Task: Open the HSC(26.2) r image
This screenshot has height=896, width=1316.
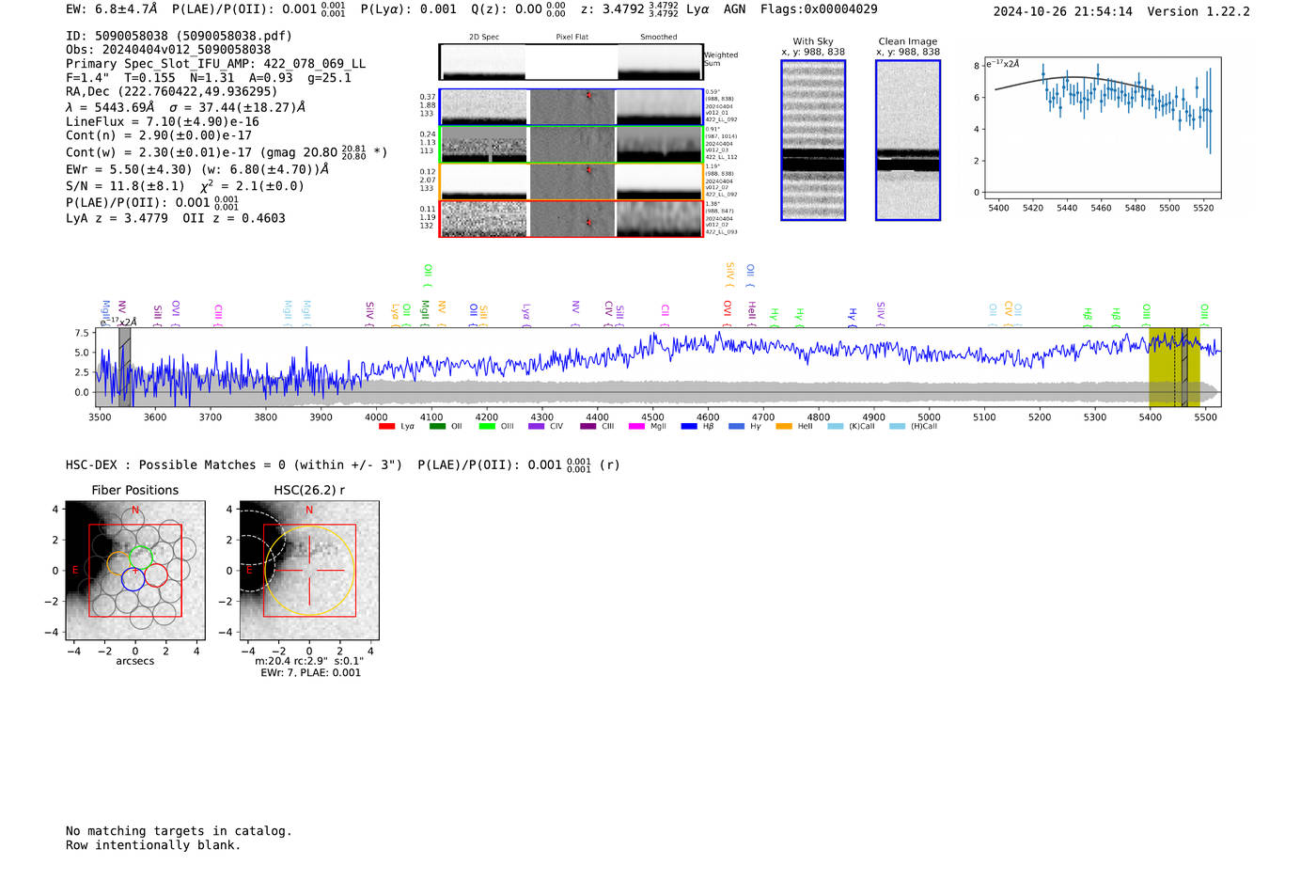Action: (309, 571)
